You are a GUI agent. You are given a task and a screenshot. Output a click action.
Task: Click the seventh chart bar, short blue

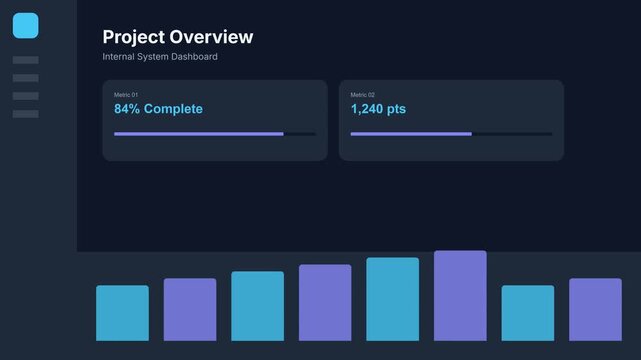(x=528, y=313)
